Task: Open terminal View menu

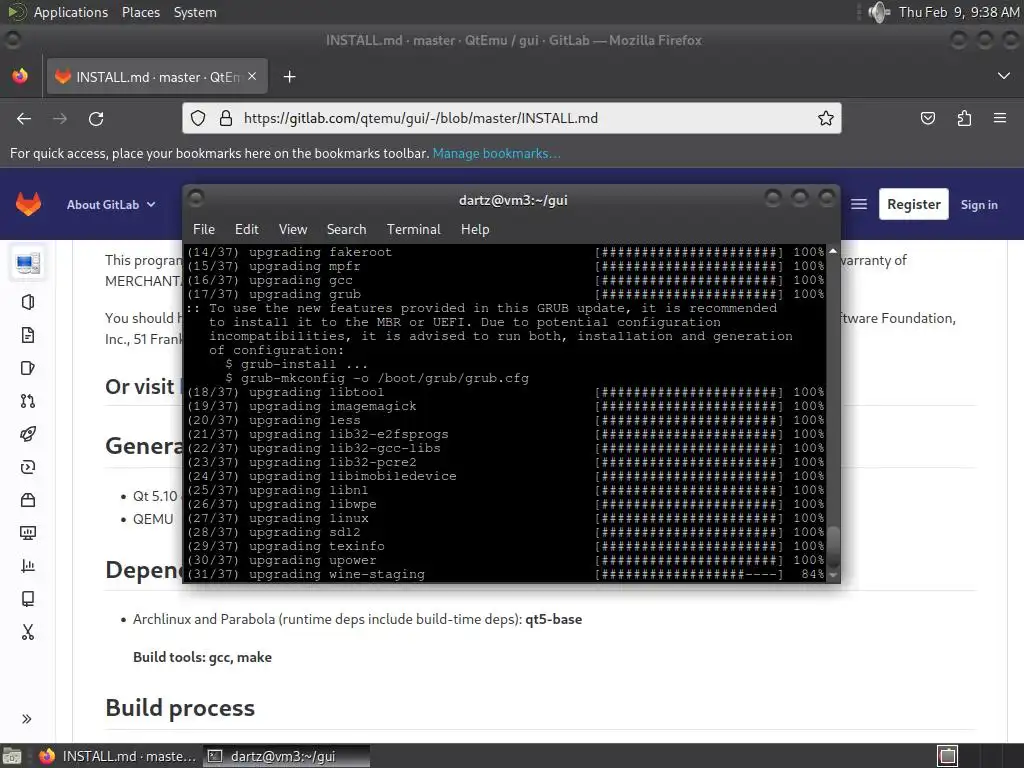Action: tap(293, 229)
